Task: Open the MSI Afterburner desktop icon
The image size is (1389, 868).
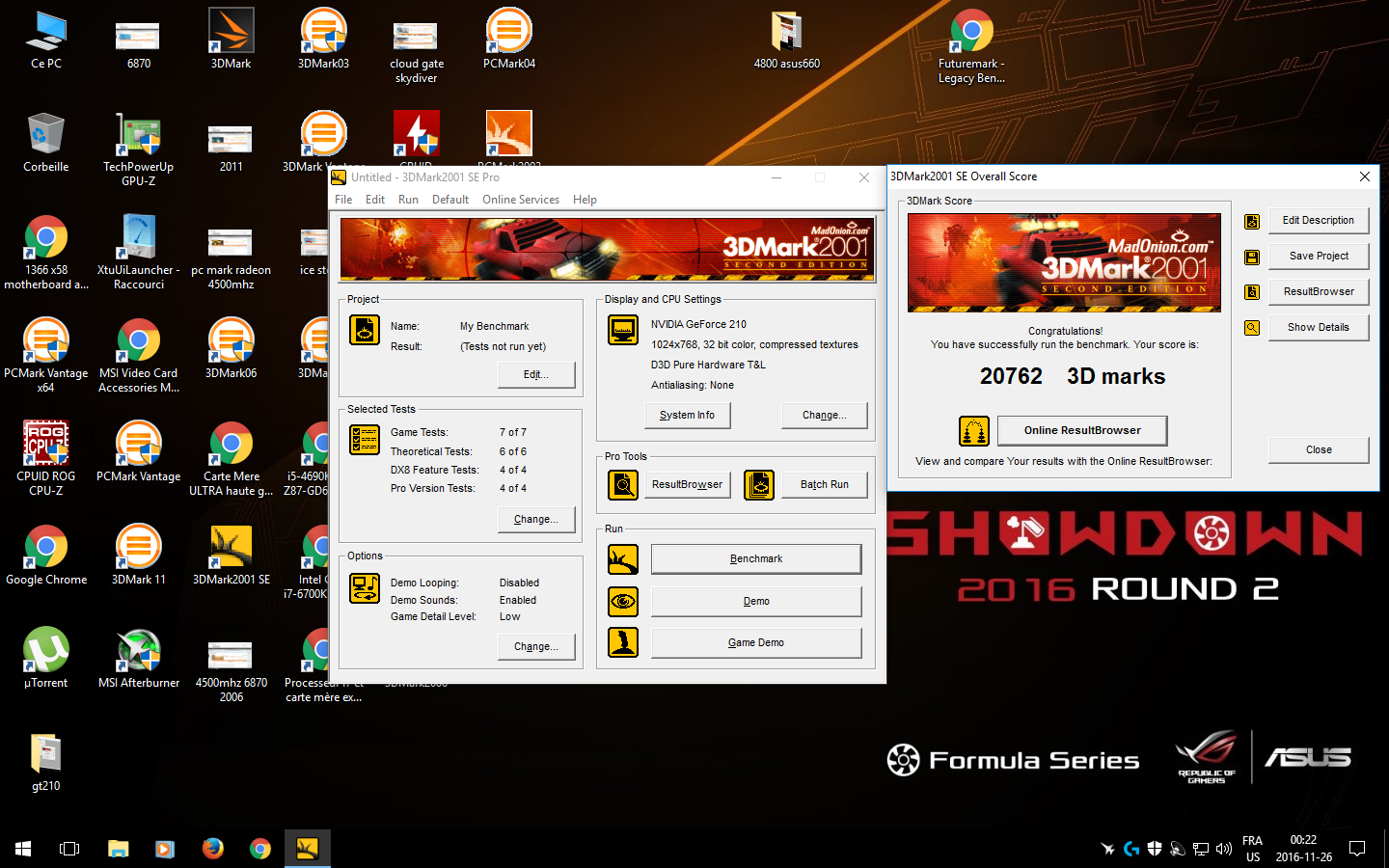Action: click(x=139, y=658)
